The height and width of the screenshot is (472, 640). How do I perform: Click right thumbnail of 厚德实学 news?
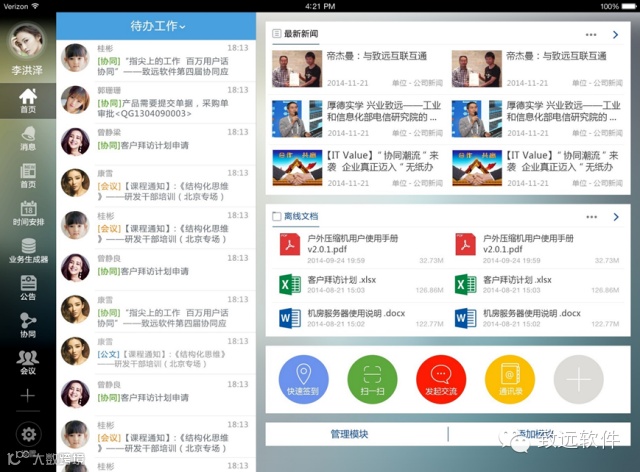point(477,119)
